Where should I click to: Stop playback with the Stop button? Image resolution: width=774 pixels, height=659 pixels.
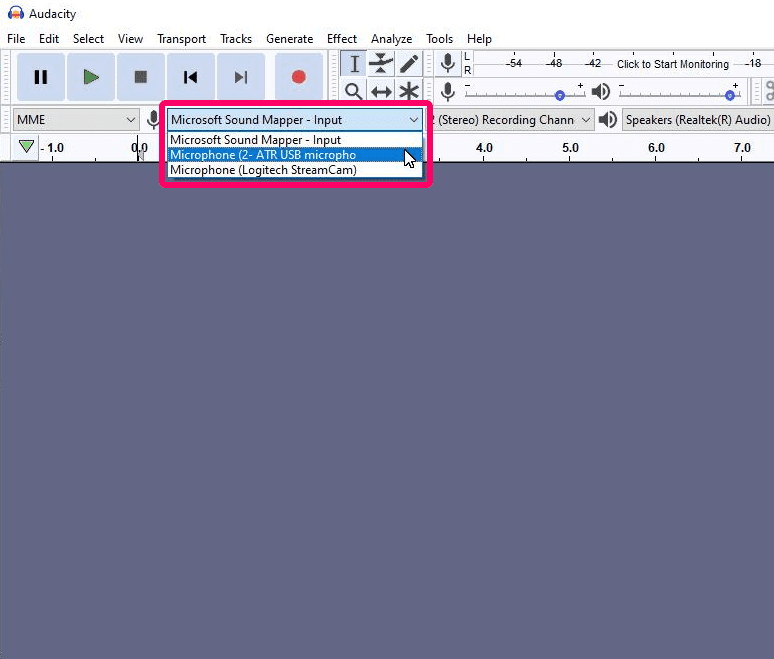click(141, 77)
